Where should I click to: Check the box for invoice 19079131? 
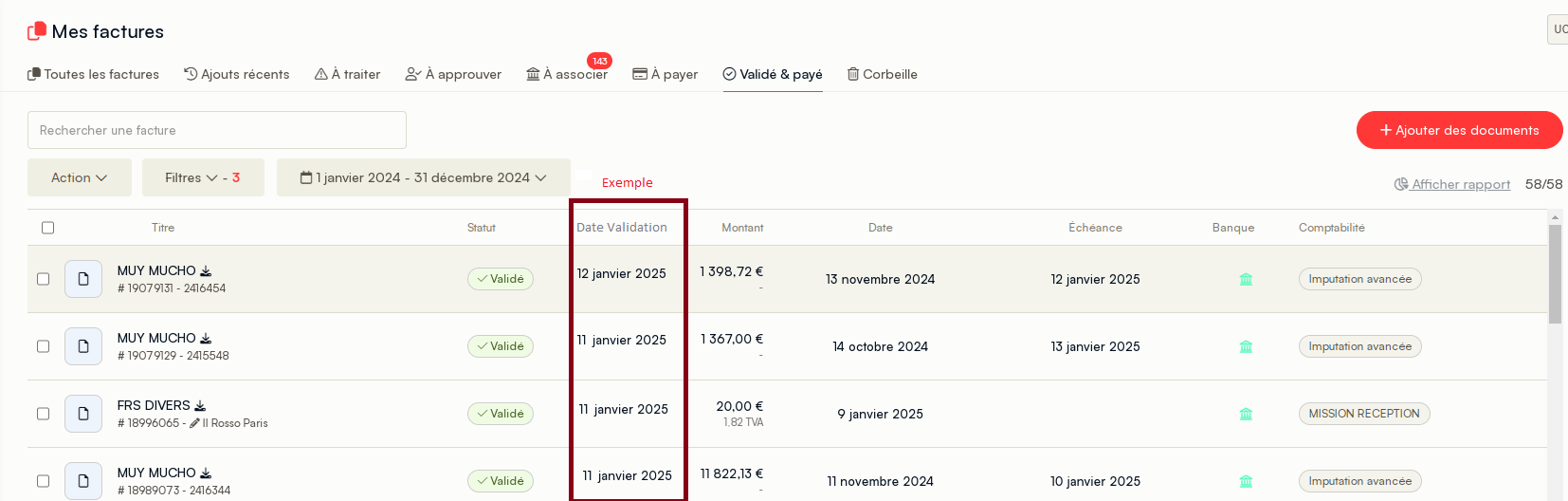pyautogui.click(x=44, y=279)
